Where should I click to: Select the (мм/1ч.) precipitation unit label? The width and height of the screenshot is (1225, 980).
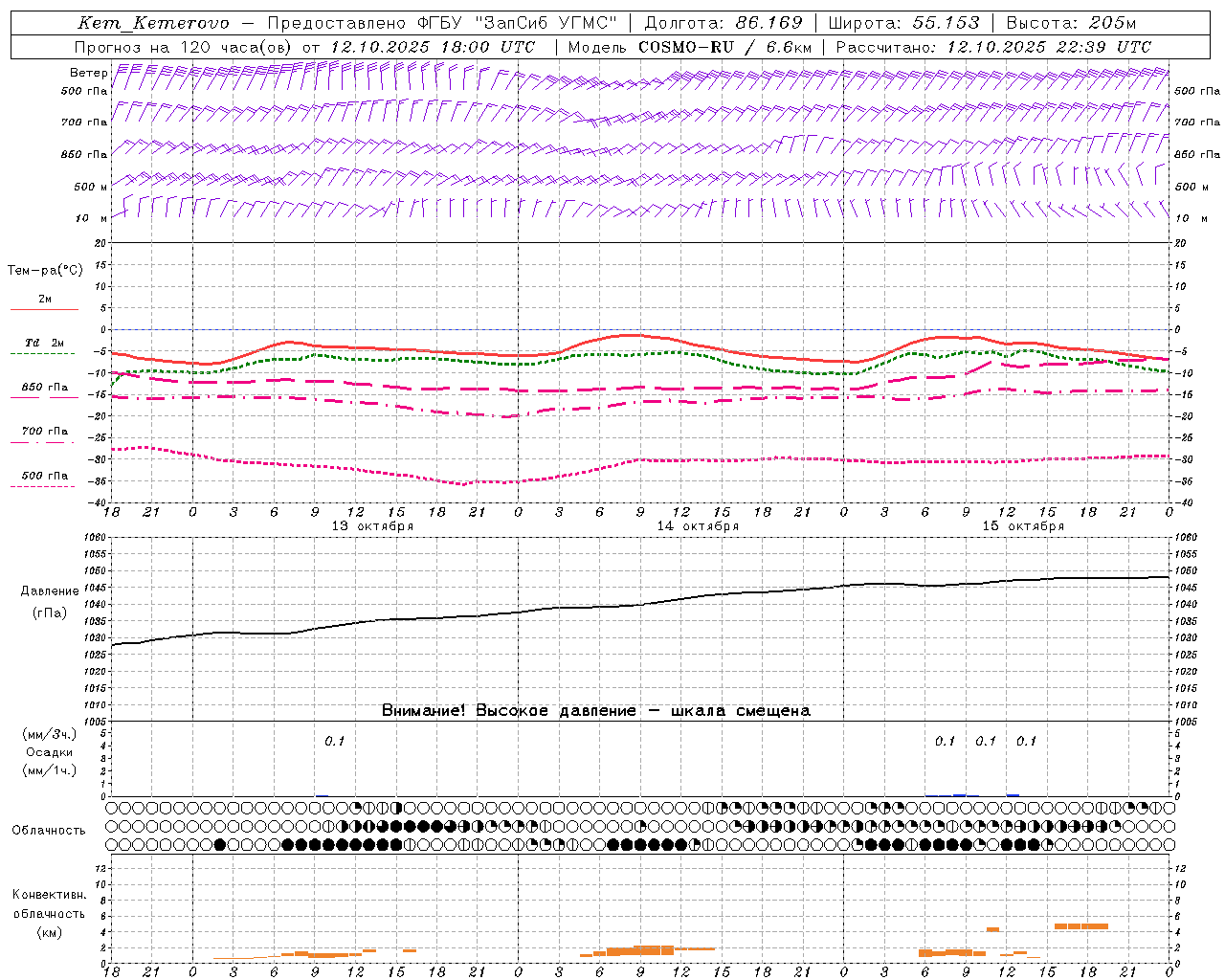coord(50,770)
